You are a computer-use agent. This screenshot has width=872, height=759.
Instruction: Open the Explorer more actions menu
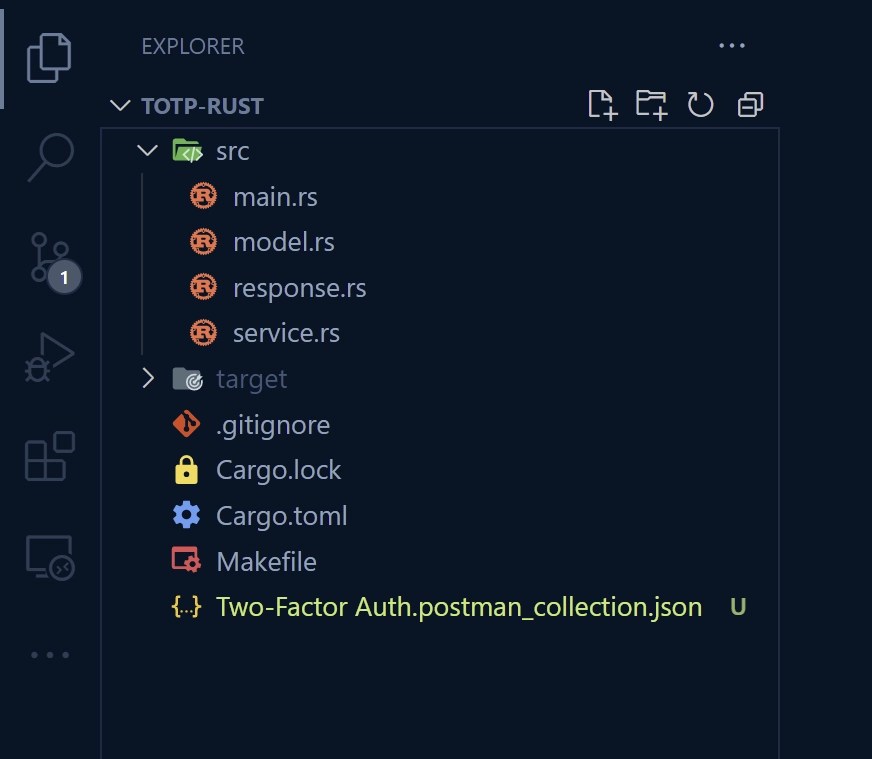click(x=732, y=45)
